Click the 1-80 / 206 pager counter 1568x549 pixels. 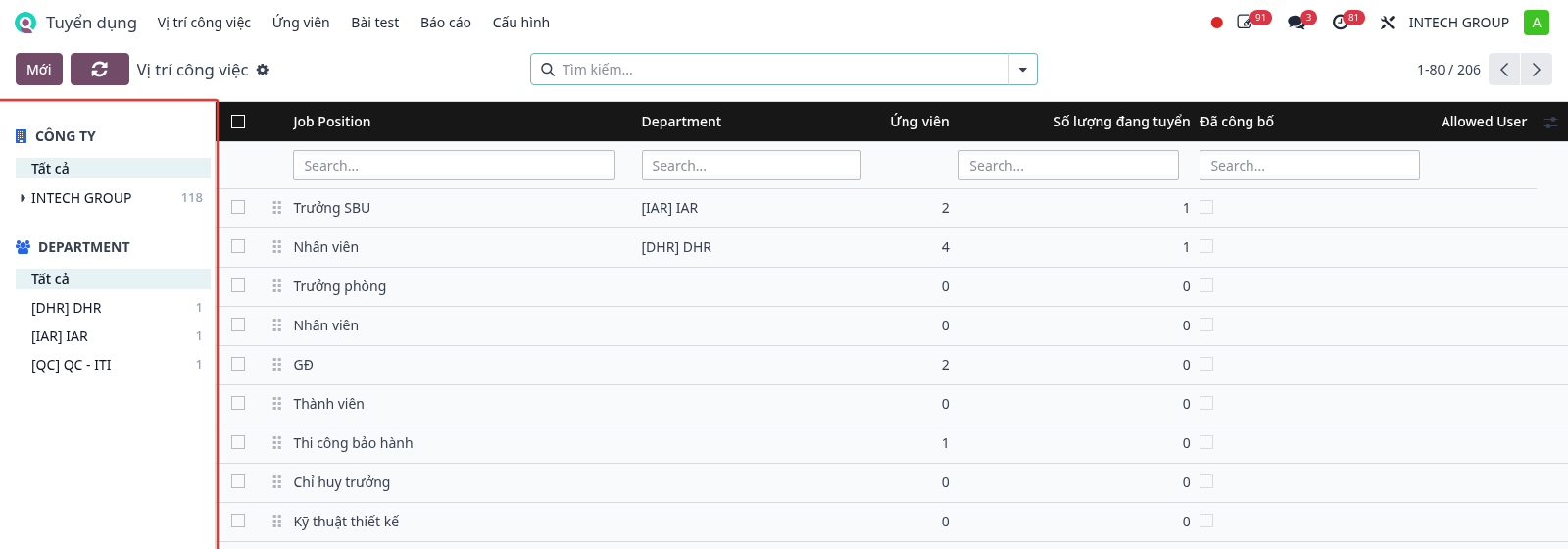[1448, 70]
